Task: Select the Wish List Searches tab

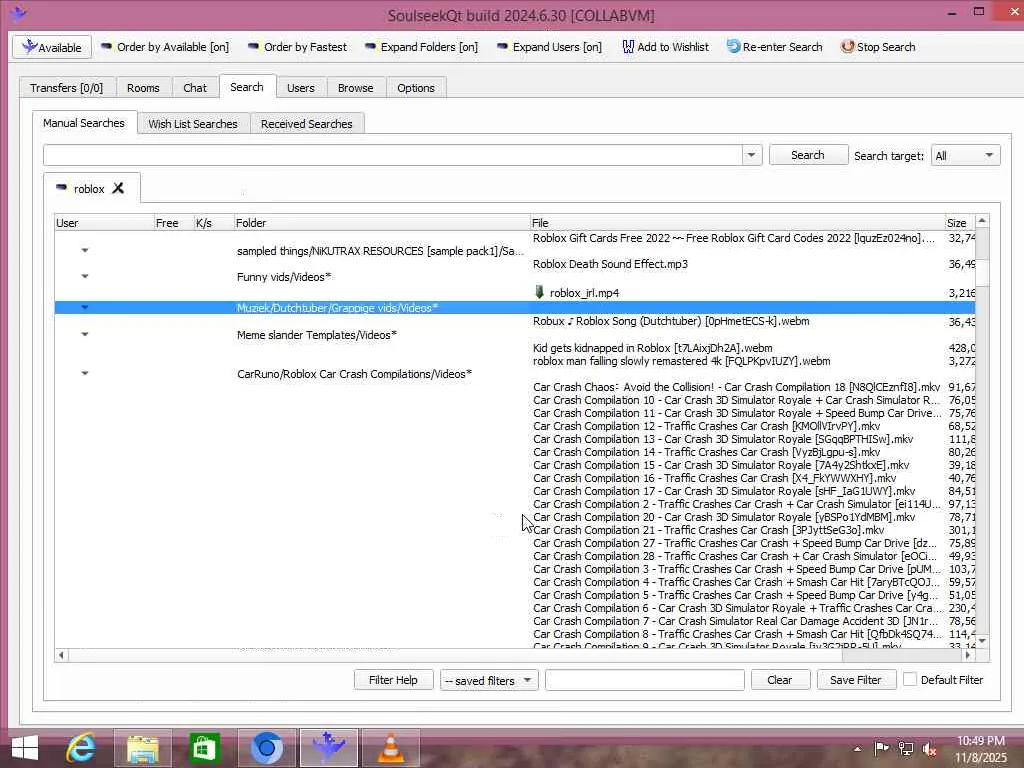Action: tap(193, 123)
